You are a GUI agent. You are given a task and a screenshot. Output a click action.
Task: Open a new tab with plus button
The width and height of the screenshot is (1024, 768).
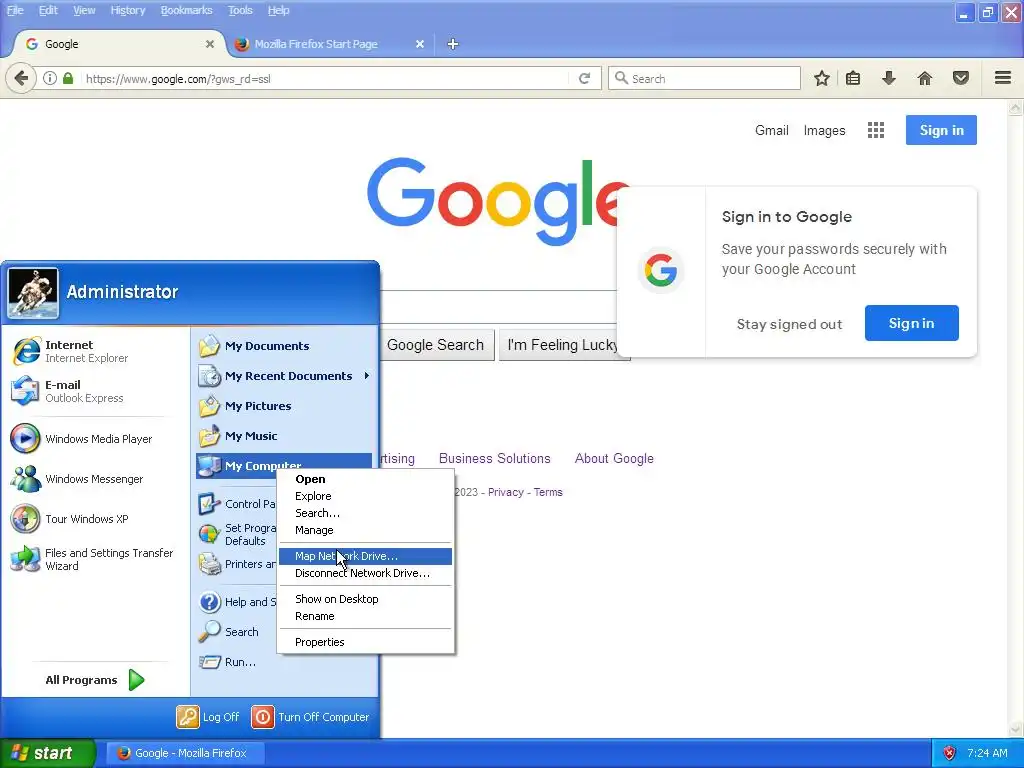tap(453, 44)
